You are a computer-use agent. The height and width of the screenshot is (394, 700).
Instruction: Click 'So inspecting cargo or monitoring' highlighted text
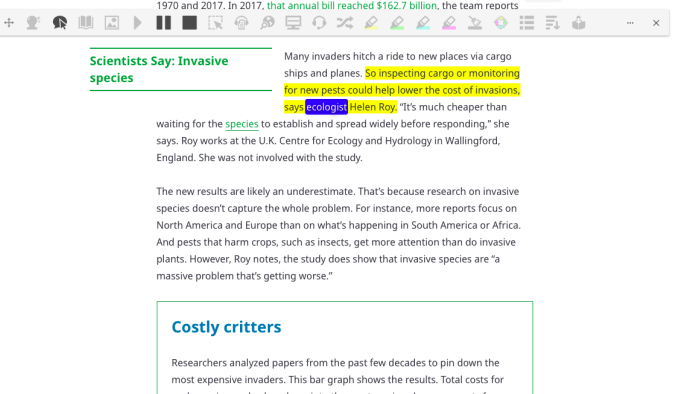click(442, 73)
